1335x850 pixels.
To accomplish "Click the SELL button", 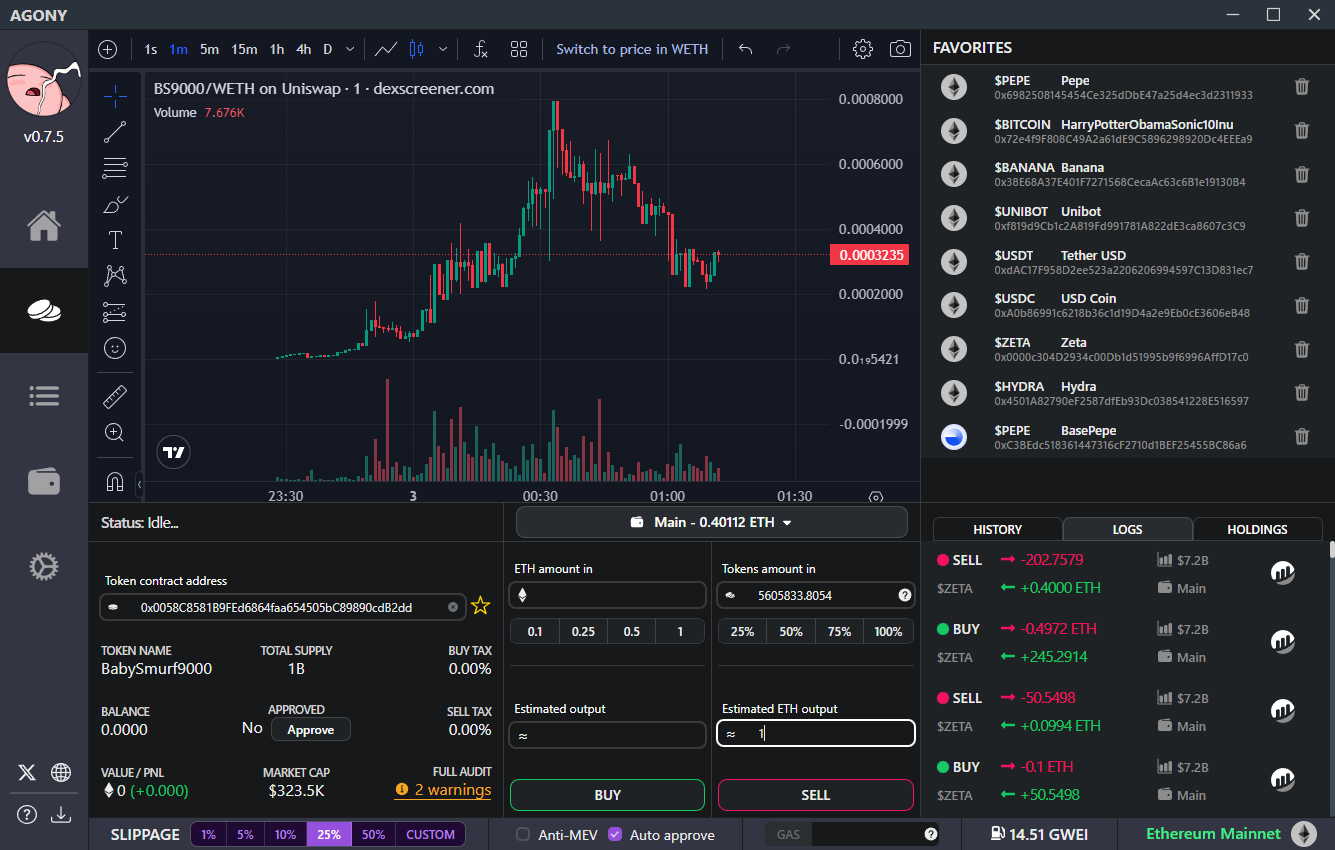I will (x=815, y=795).
